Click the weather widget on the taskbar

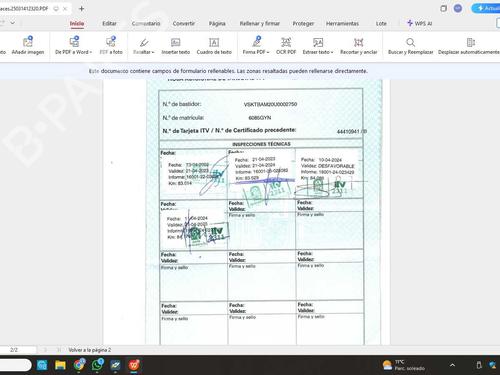pos(404,365)
